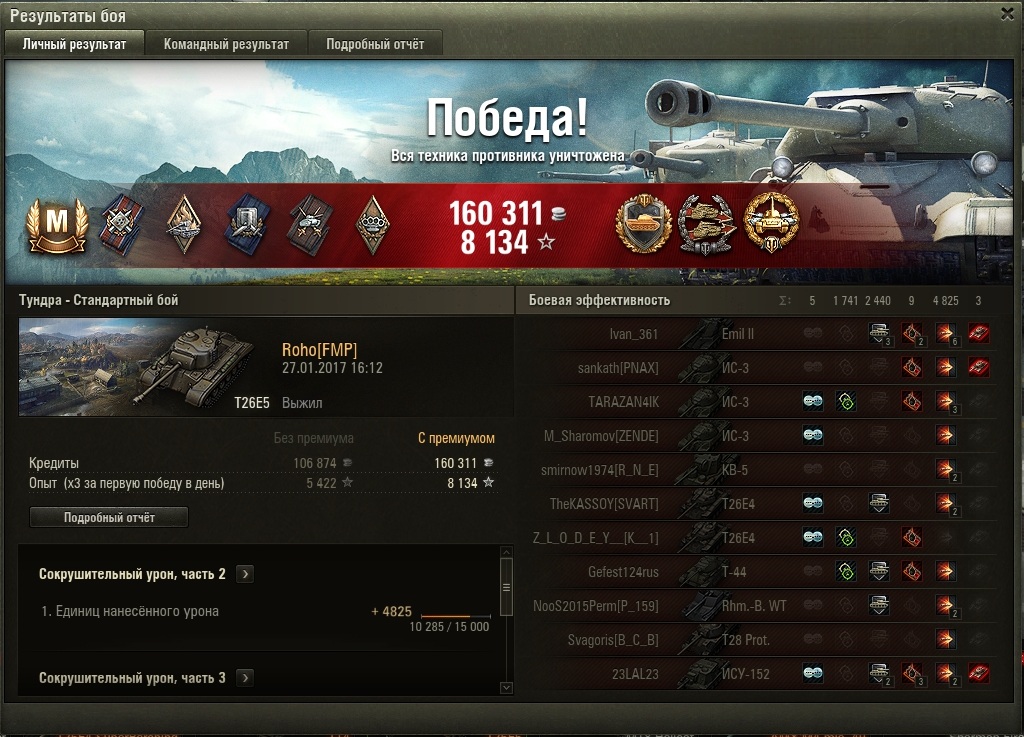Expand mission Сокрушительный урон, часть 2
1024x737 pixels.
(245, 574)
